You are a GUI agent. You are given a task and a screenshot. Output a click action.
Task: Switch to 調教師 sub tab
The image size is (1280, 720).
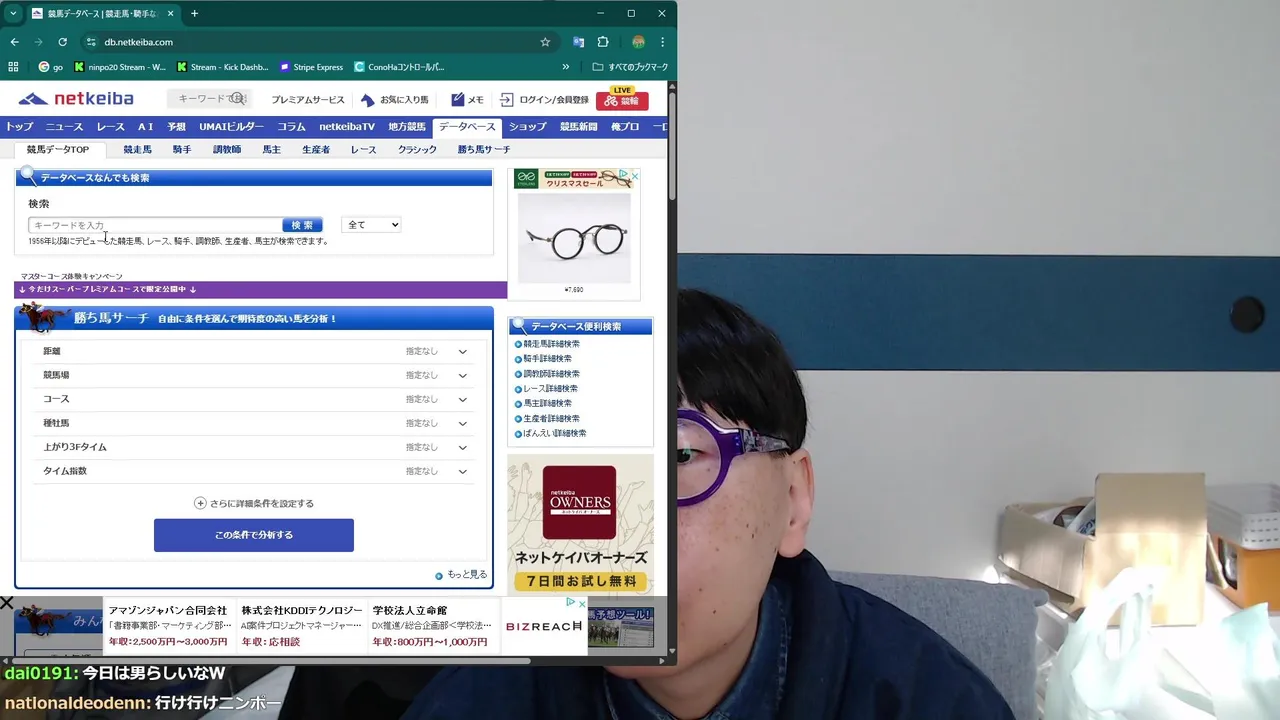point(227,149)
